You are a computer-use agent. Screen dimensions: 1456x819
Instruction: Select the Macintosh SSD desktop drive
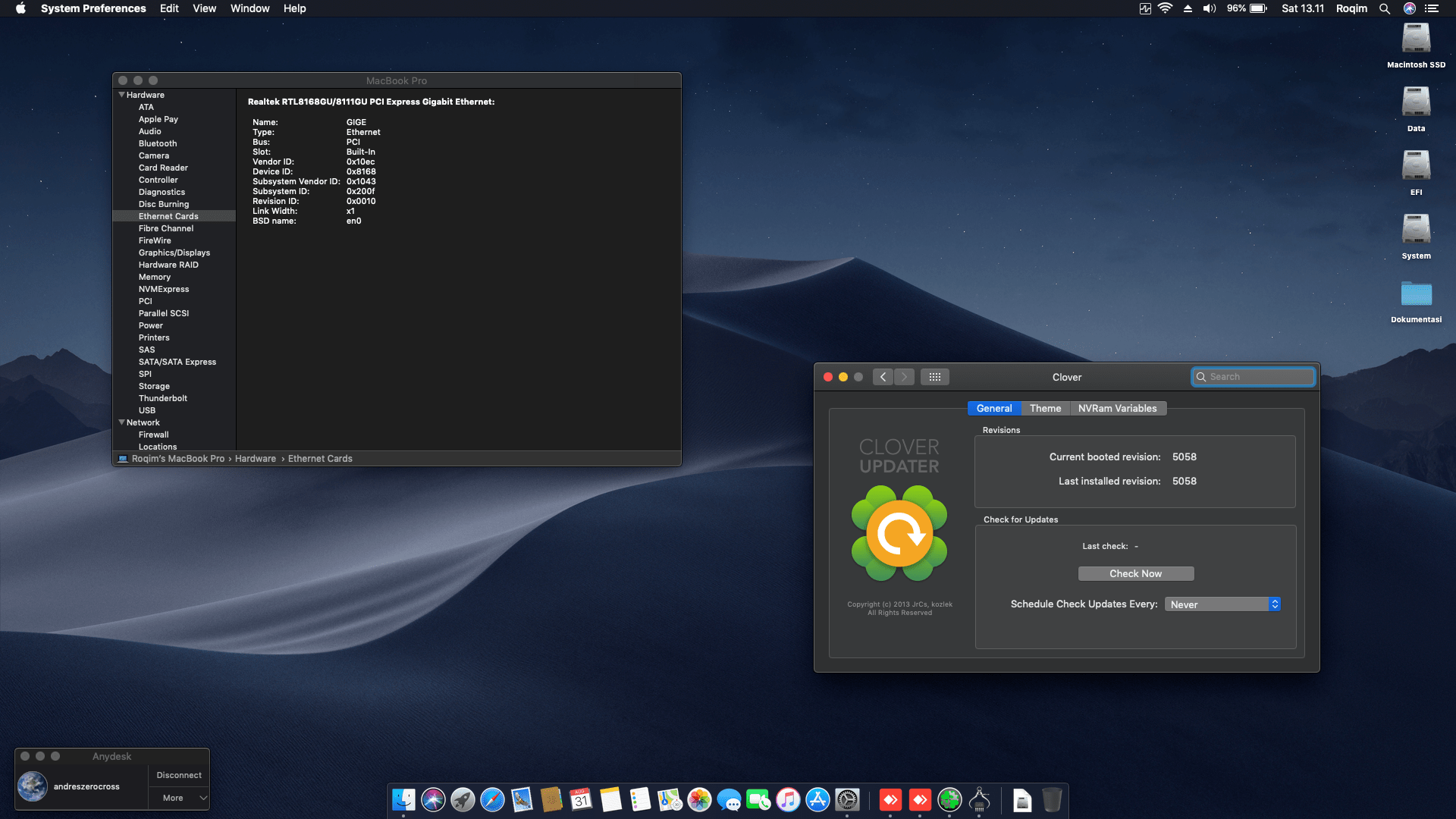tap(1416, 45)
